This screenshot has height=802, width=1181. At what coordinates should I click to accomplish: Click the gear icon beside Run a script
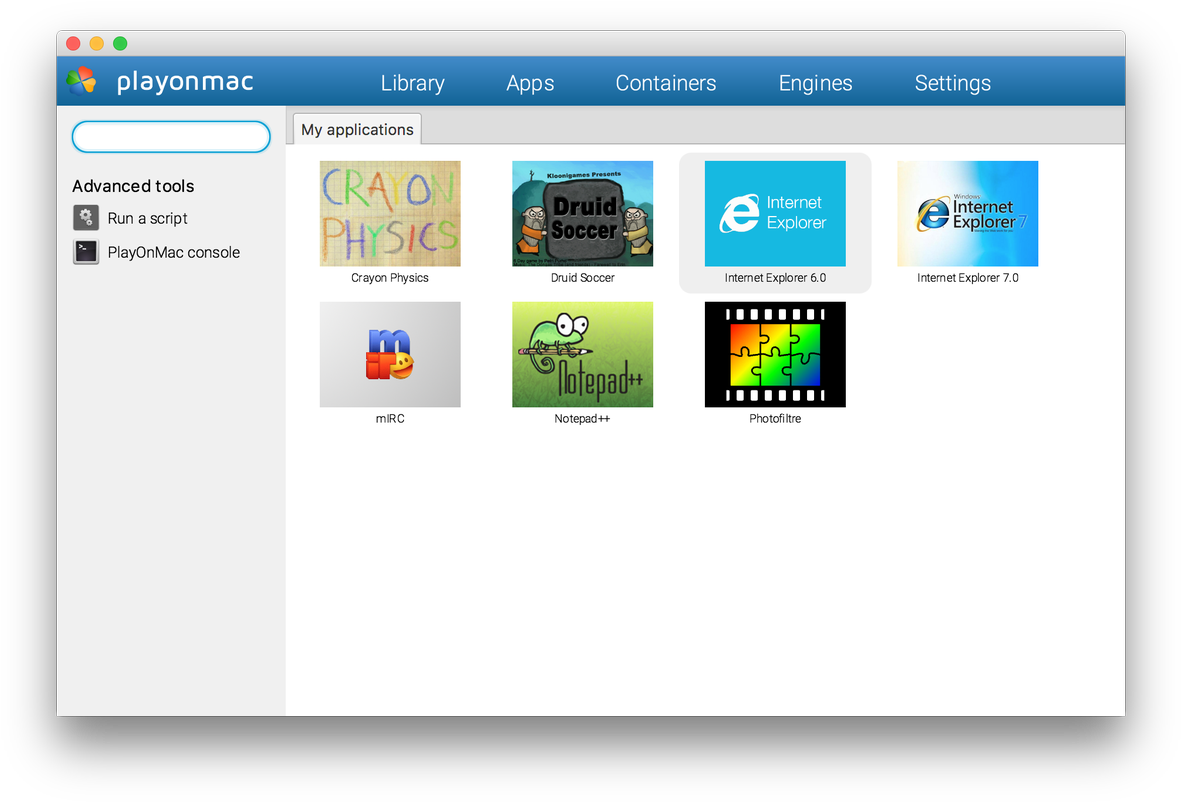[x=85, y=217]
